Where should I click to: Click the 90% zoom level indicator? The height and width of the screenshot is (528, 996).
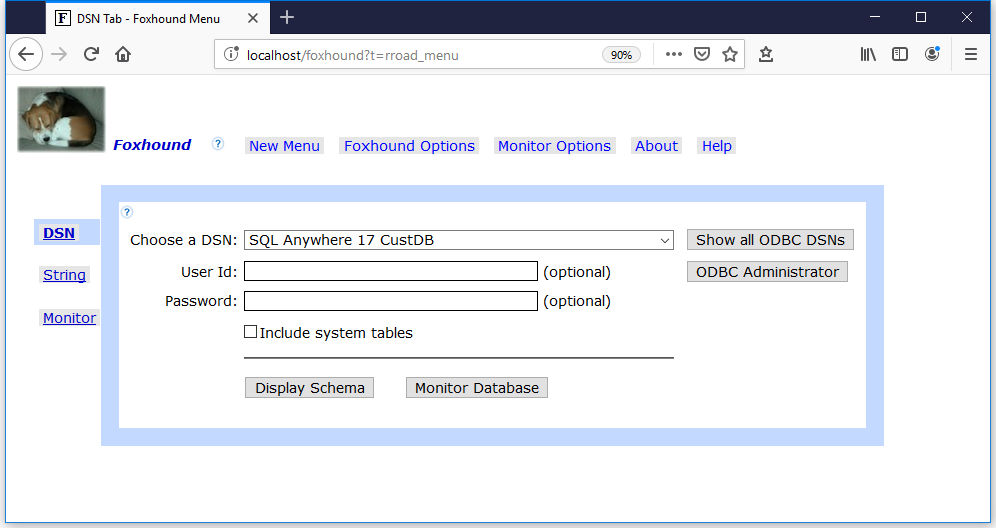pos(621,55)
